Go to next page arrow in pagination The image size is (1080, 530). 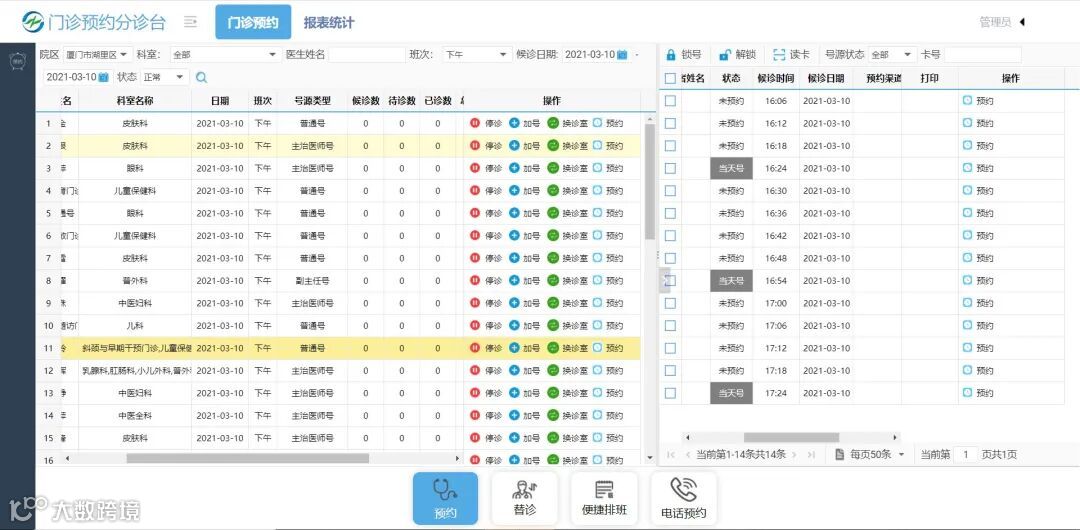794,454
